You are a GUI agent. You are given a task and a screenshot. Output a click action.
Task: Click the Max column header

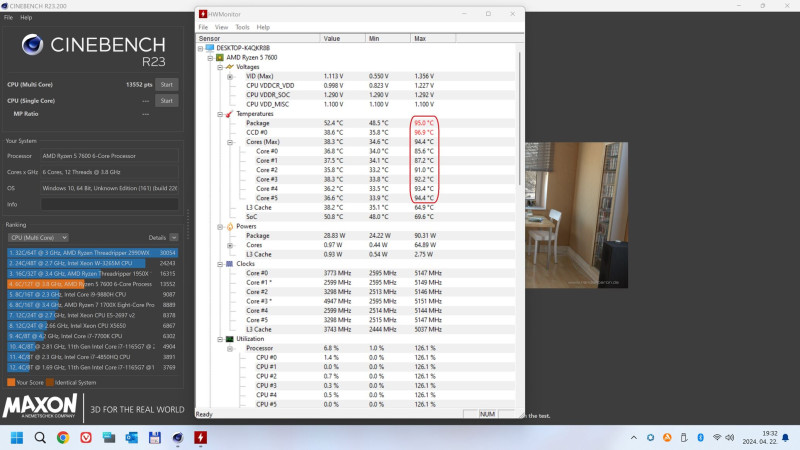433,38
